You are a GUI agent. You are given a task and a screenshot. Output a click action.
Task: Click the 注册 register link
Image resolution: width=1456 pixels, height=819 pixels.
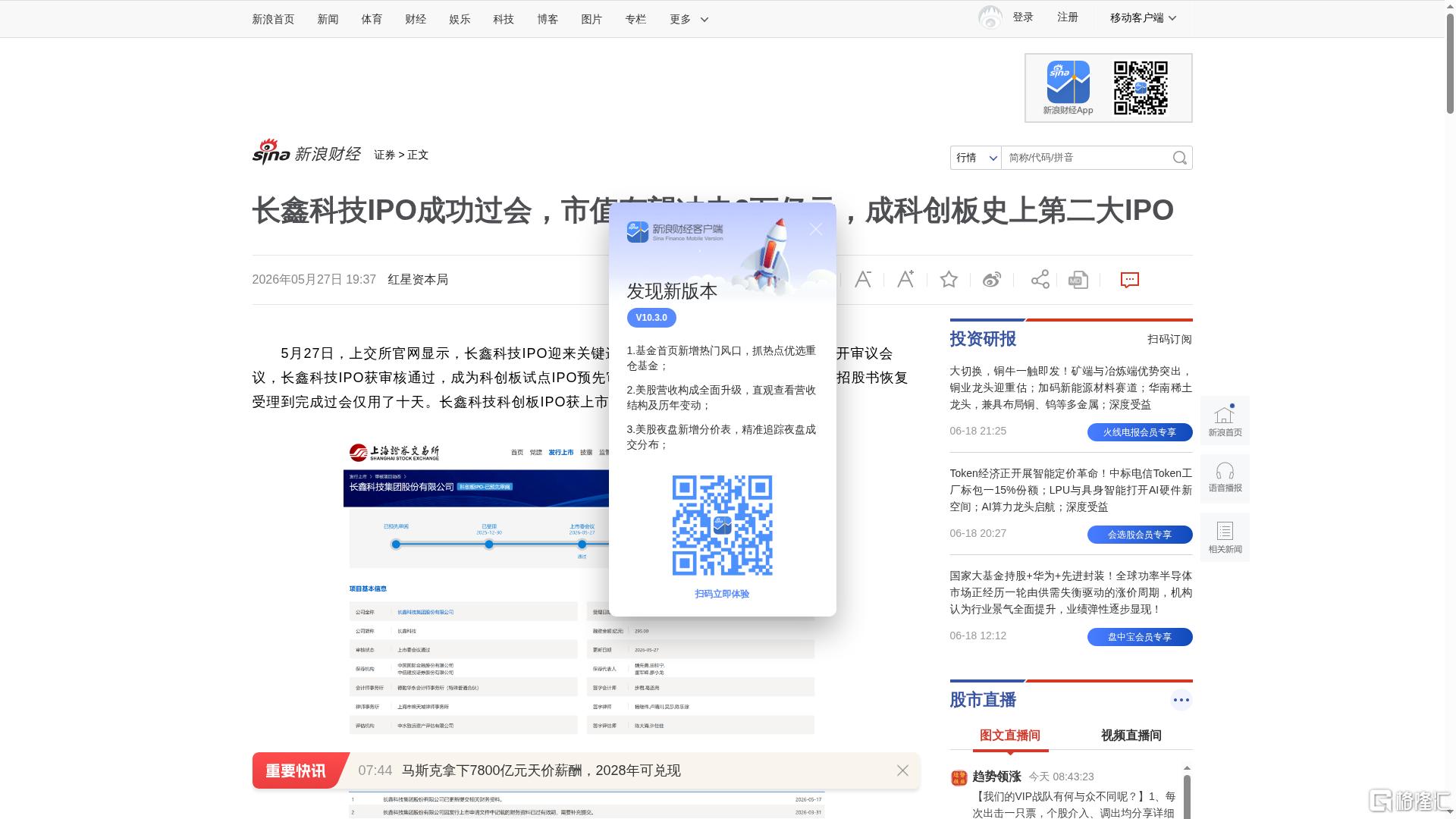coord(1068,17)
